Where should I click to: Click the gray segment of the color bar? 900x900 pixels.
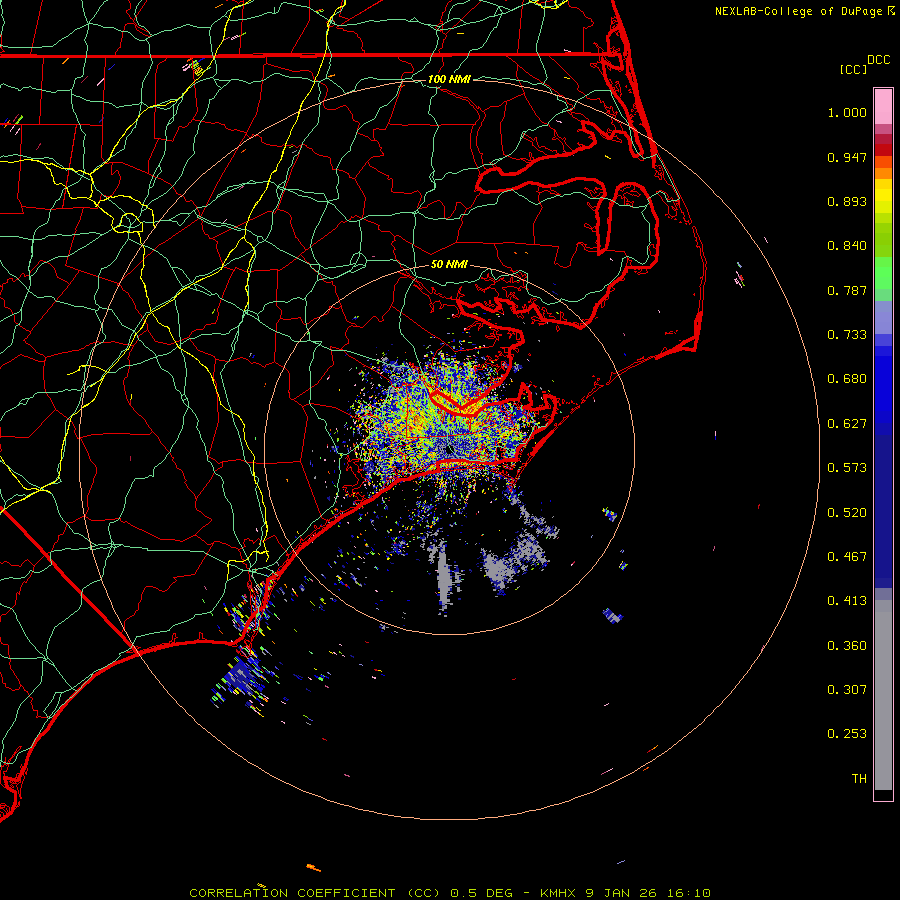click(883, 695)
